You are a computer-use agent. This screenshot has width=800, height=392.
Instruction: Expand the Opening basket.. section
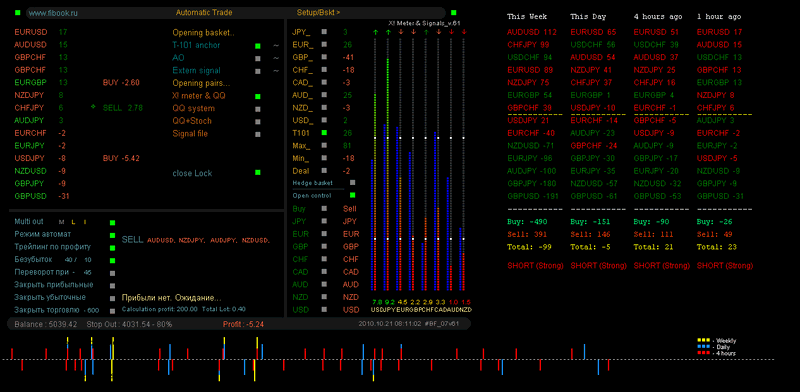tap(204, 33)
